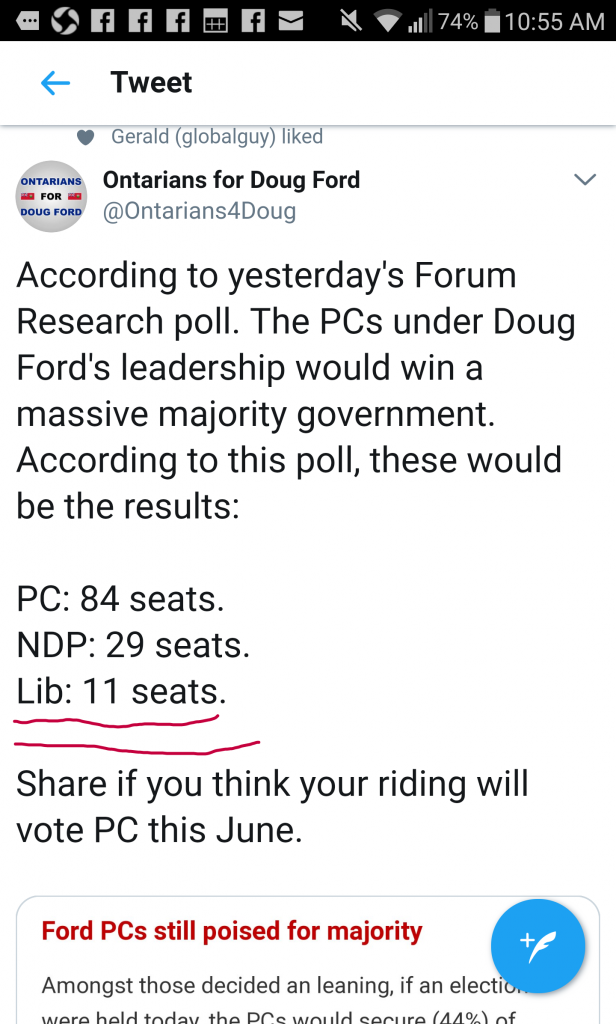Open the "Gerald (globalguy) liked" label
Screen dimensions: 616x1024
(x=216, y=137)
